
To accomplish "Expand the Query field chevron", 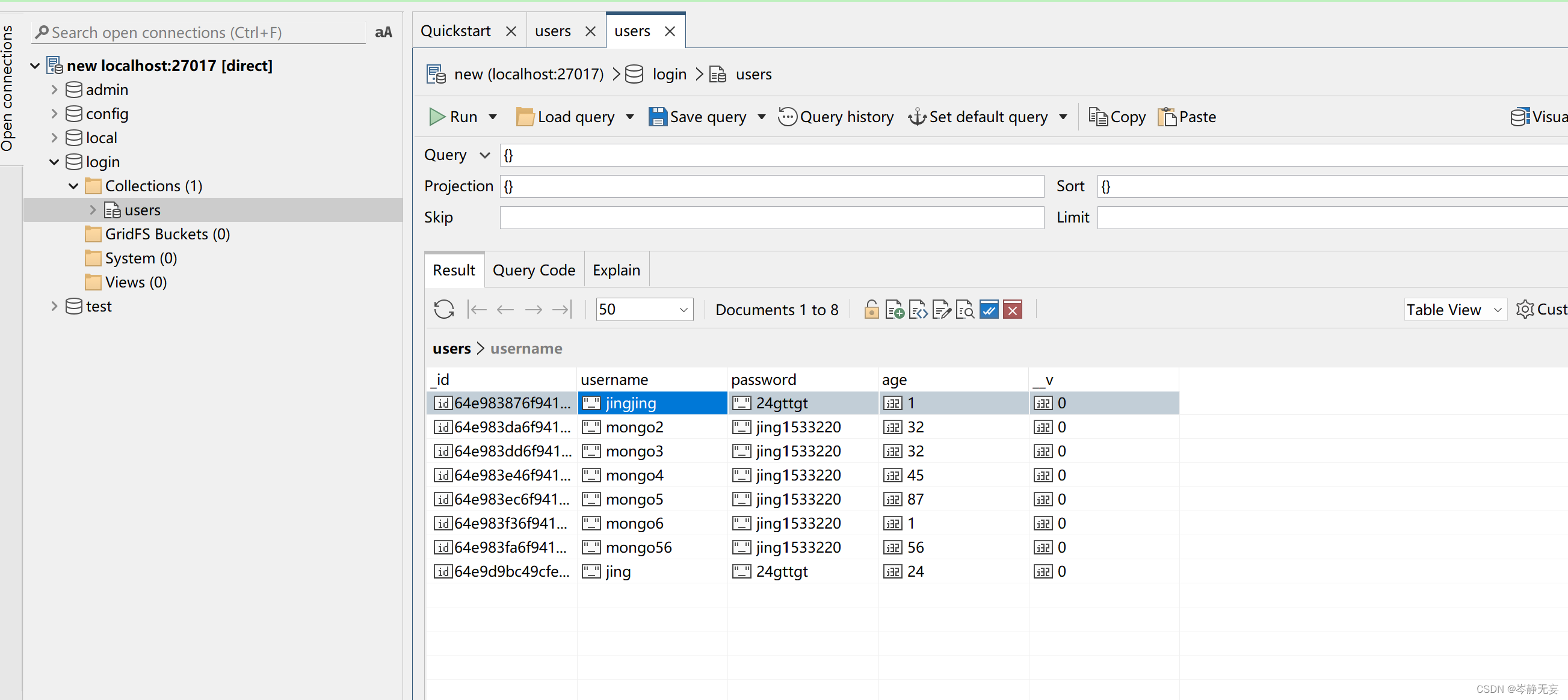I will pos(484,155).
